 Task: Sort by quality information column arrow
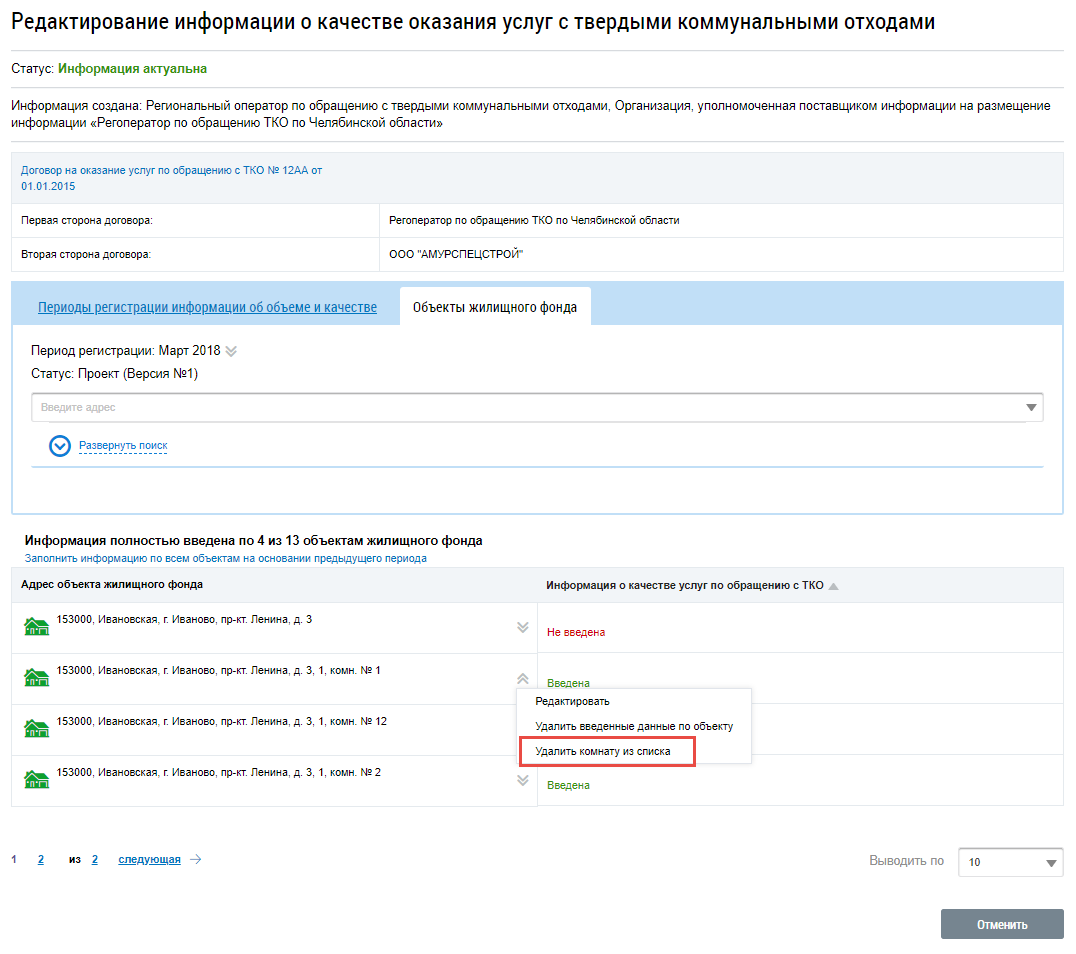(x=833, y=586)
